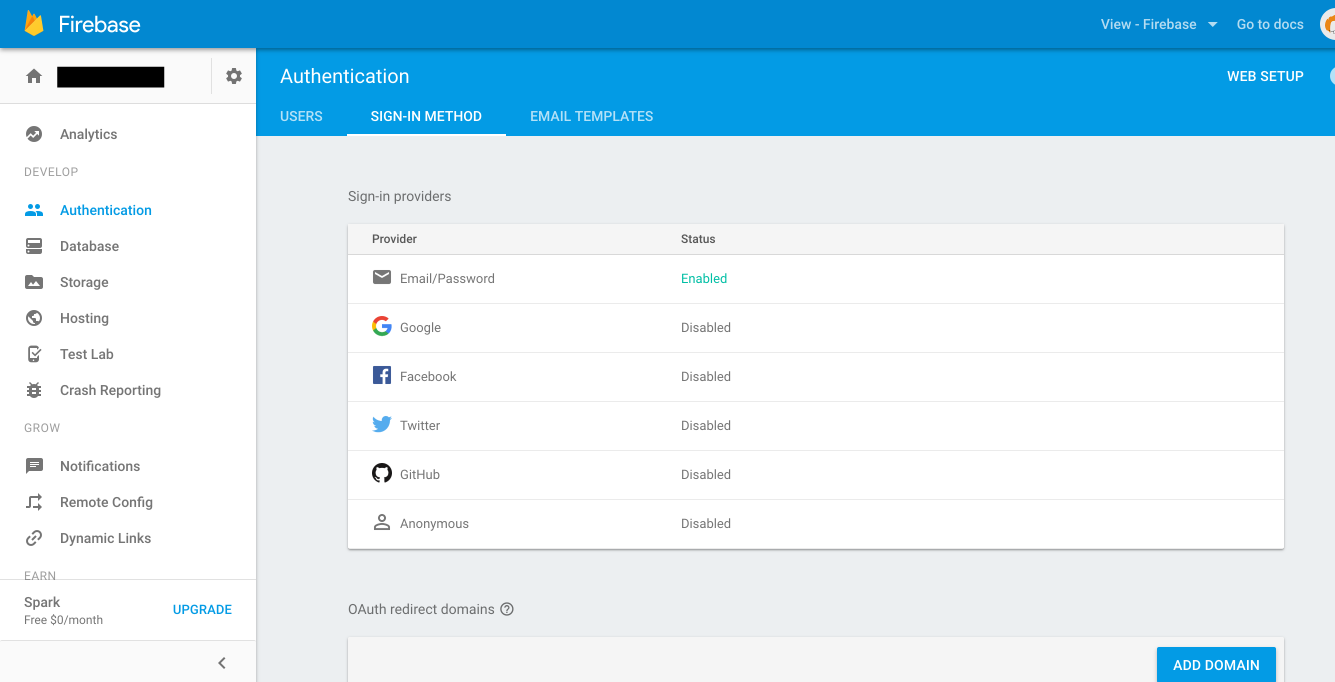The height and width of the screenshot is (682, 1335).
Task: Click the Facebook logo icon
Action: (382, 375)
